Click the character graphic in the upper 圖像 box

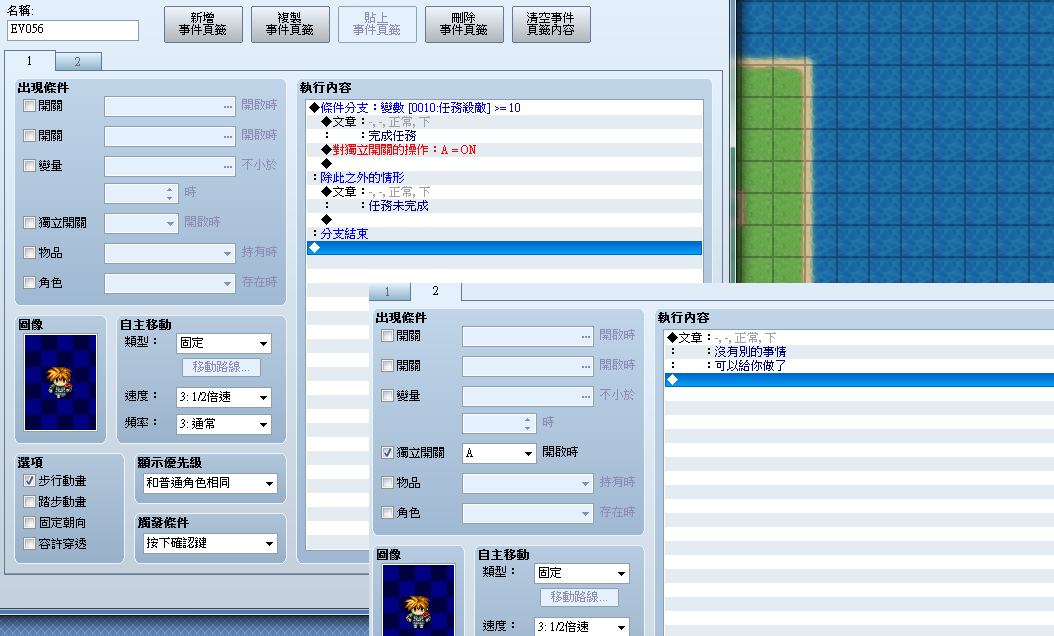coord(60,382)
